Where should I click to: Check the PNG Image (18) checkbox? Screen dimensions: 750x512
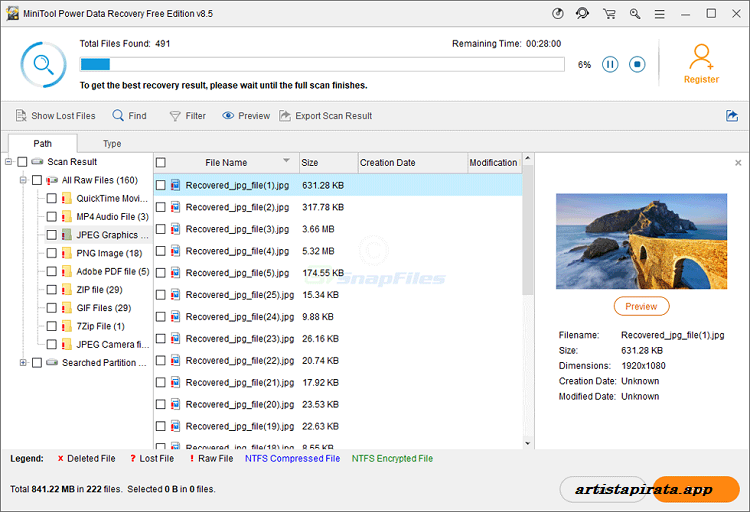(x=52, y=253)
